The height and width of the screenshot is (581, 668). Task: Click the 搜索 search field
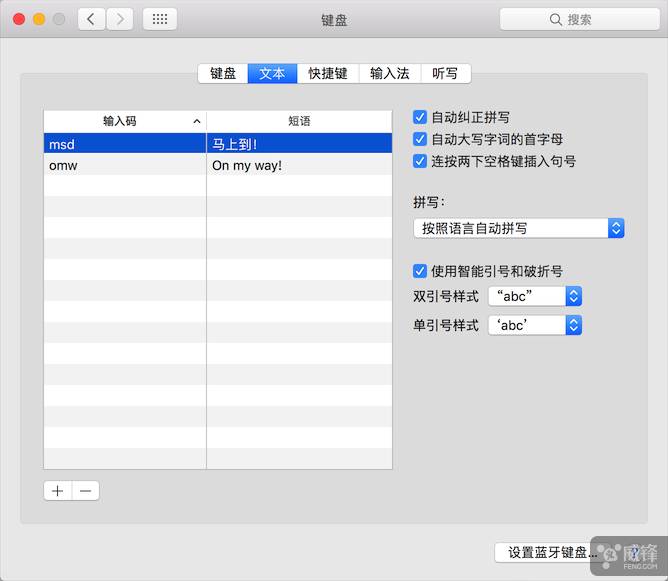579,20
